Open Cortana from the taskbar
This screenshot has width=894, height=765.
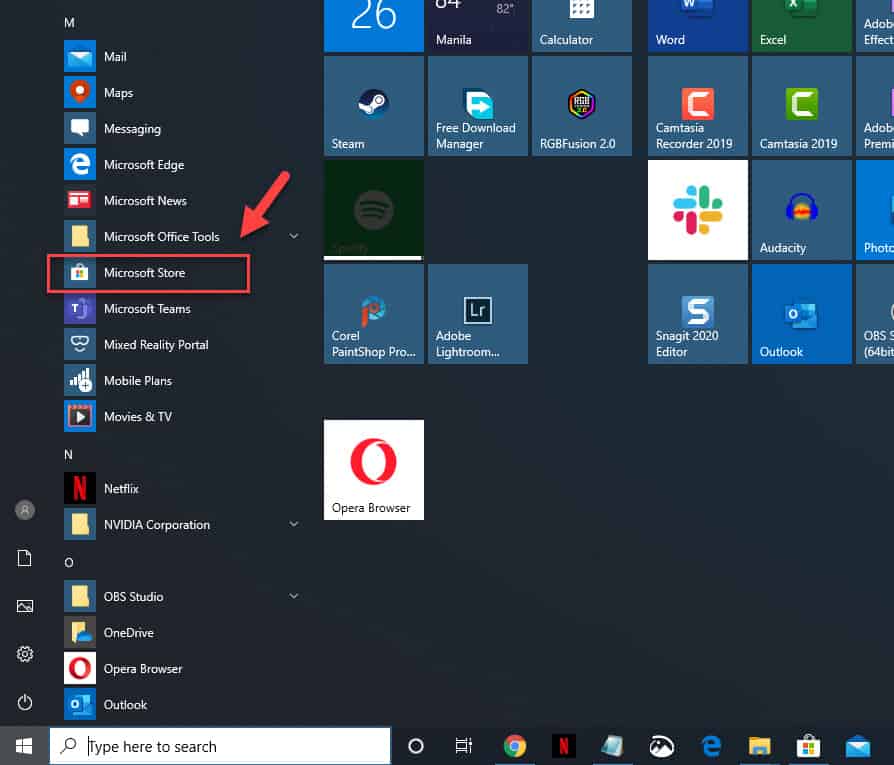point(416,746)
